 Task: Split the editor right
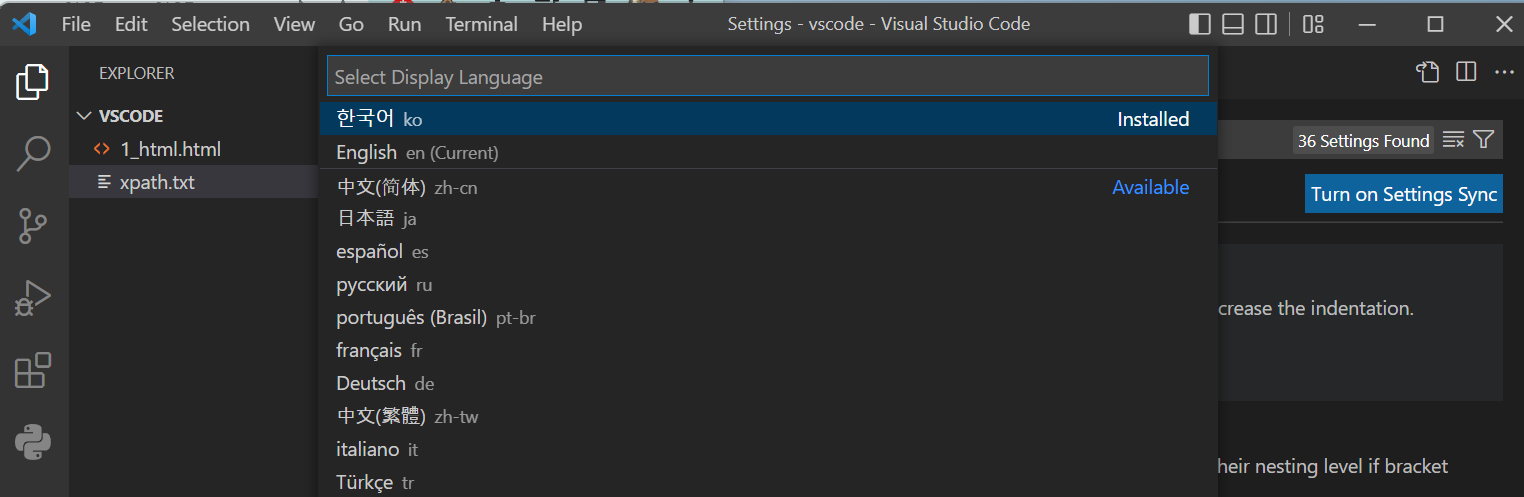click(1466, 71)
